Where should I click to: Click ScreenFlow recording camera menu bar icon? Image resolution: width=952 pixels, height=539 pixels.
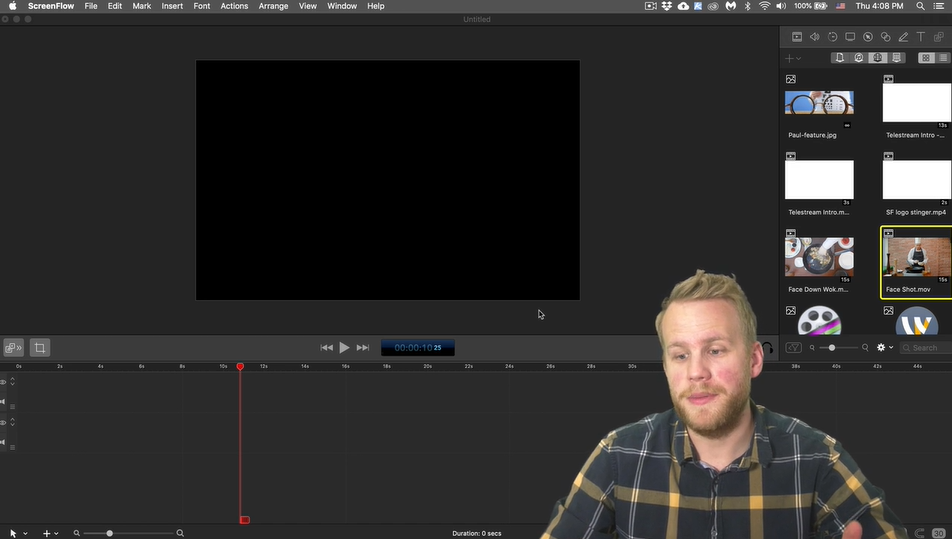(x=650, y=6)
